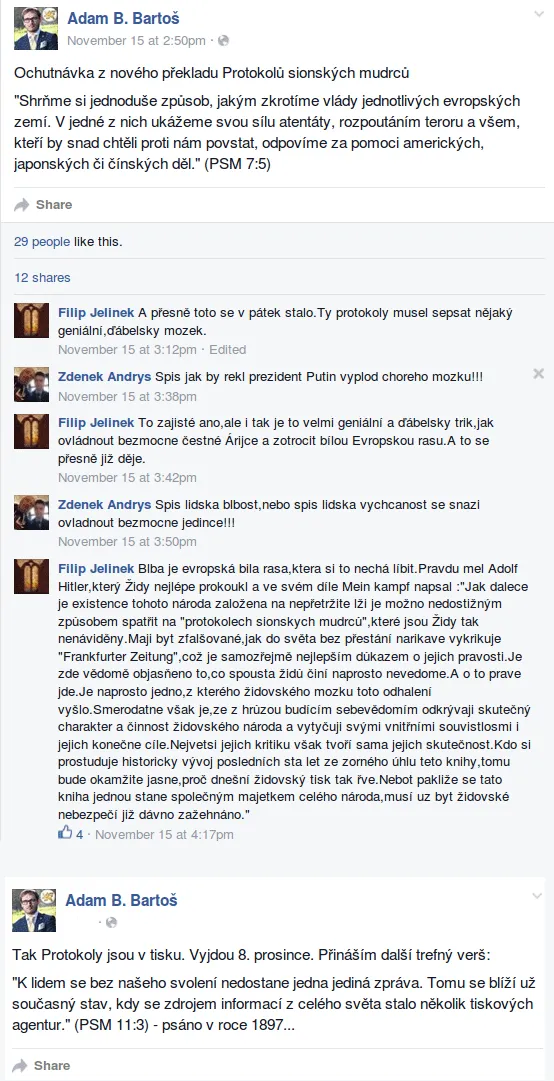Image resolution: width=554 pixels, height=1081 pixels.
Task: Open comment timestamp November 15 at 4:17pm
Action: click(x=164, y=834)
